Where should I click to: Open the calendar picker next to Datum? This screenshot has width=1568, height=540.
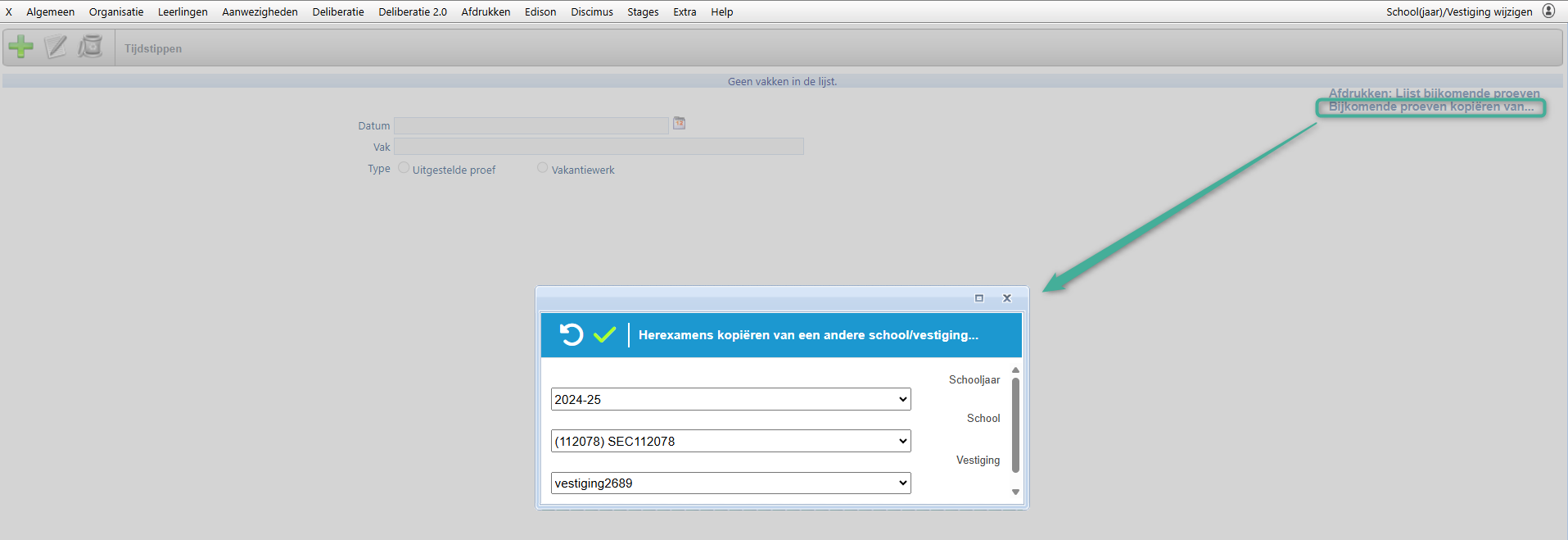pyautogui.click(x=679, y=123)
